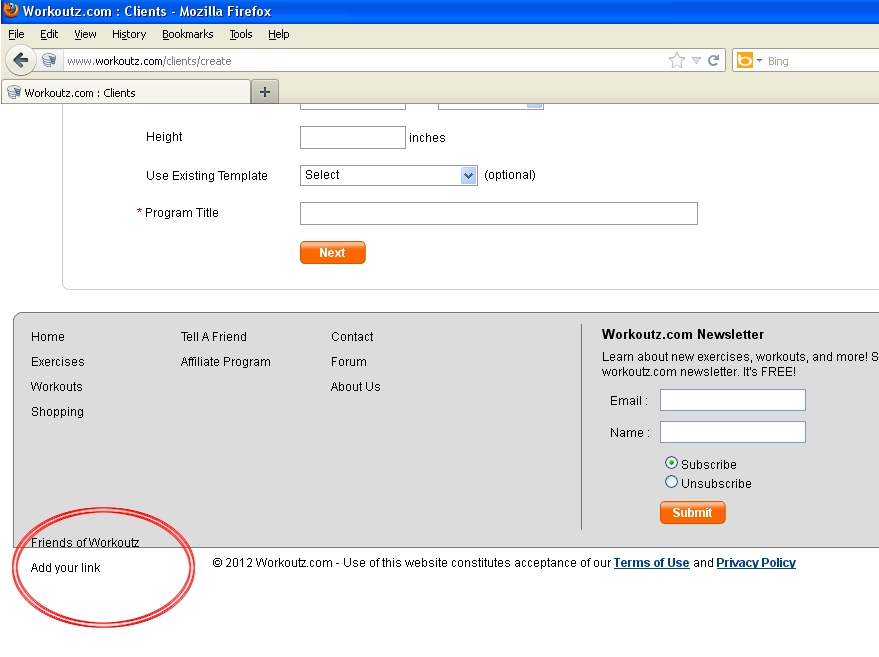
Task: Click the browser back arrow button
Action: [x=21, y=60]
